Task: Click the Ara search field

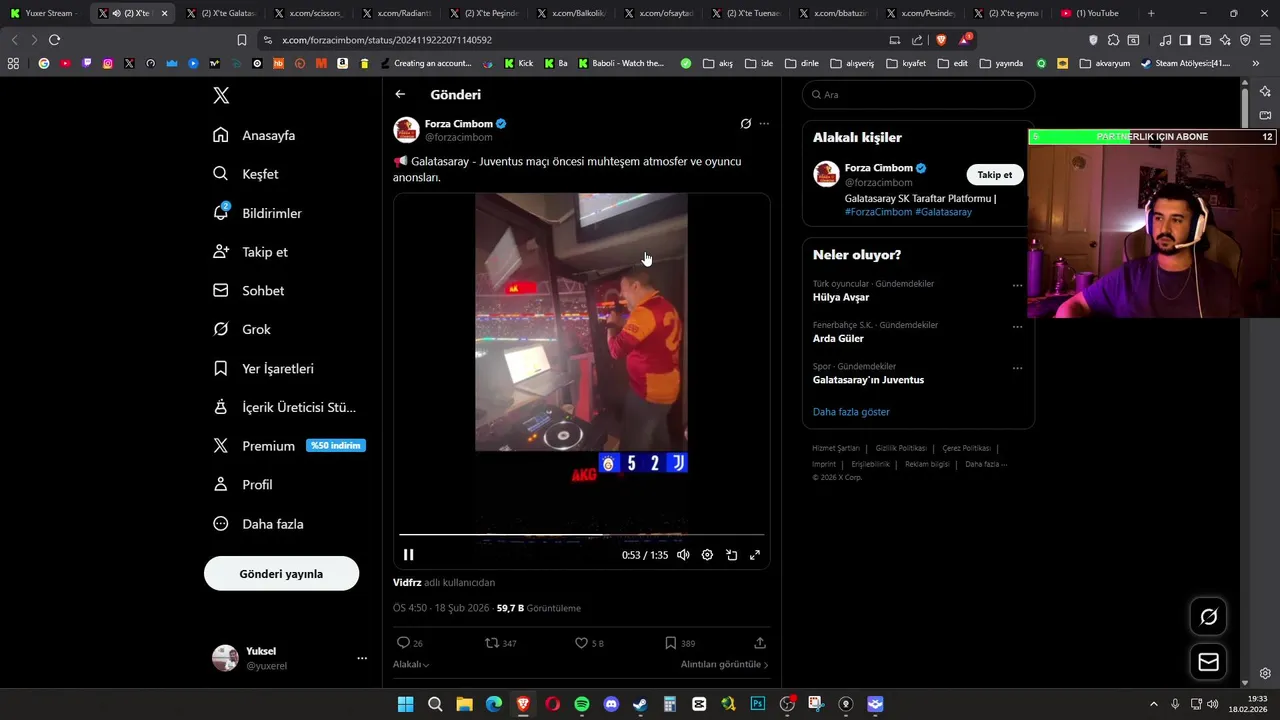Action: click(x=918, y=95)
